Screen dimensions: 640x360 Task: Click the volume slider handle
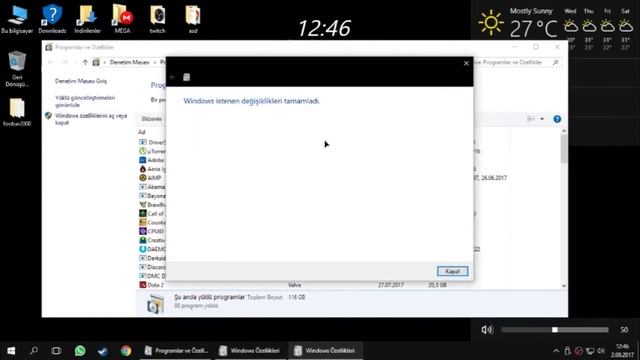coord(555,330)
